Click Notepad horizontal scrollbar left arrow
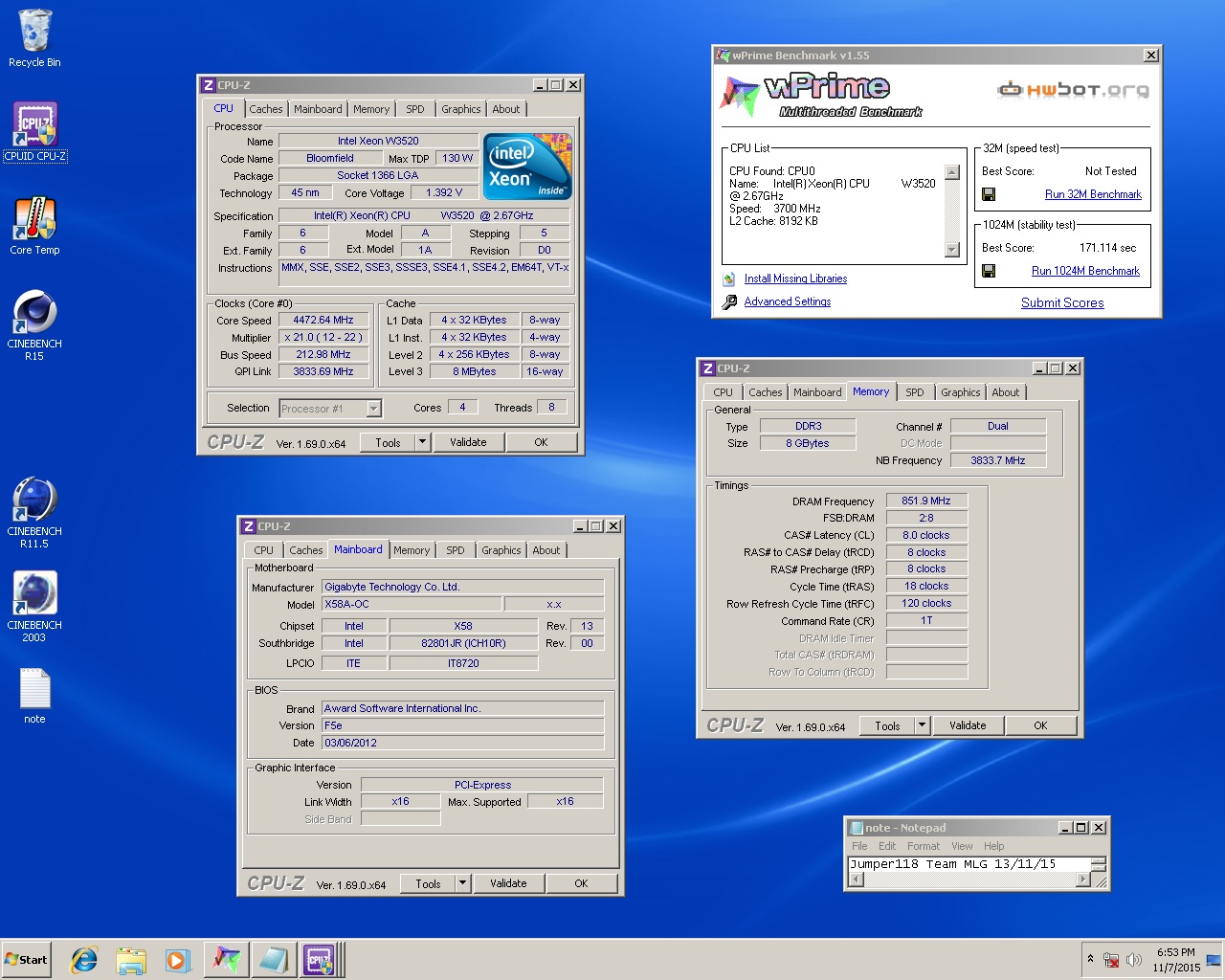This screenshot has width=1225, height=980. (x=857, y=880)
